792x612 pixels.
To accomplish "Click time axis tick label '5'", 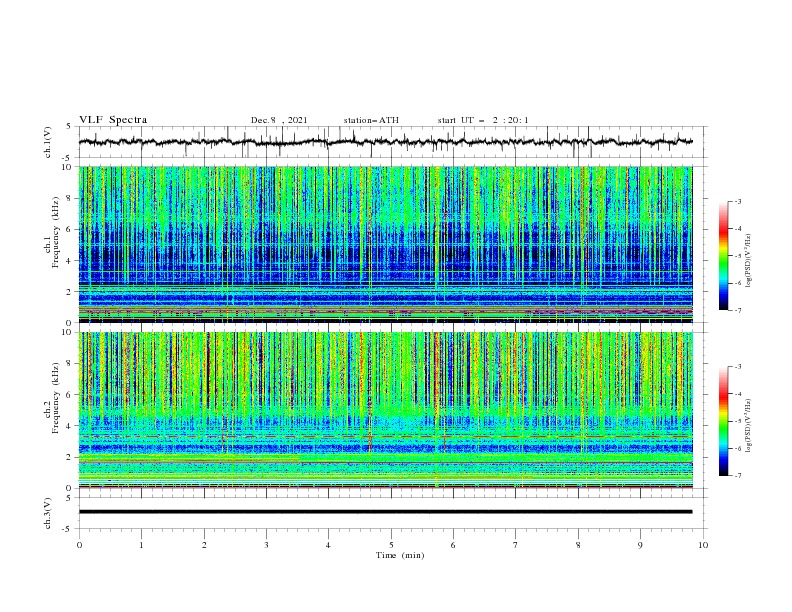I will [x=391, y=545].
